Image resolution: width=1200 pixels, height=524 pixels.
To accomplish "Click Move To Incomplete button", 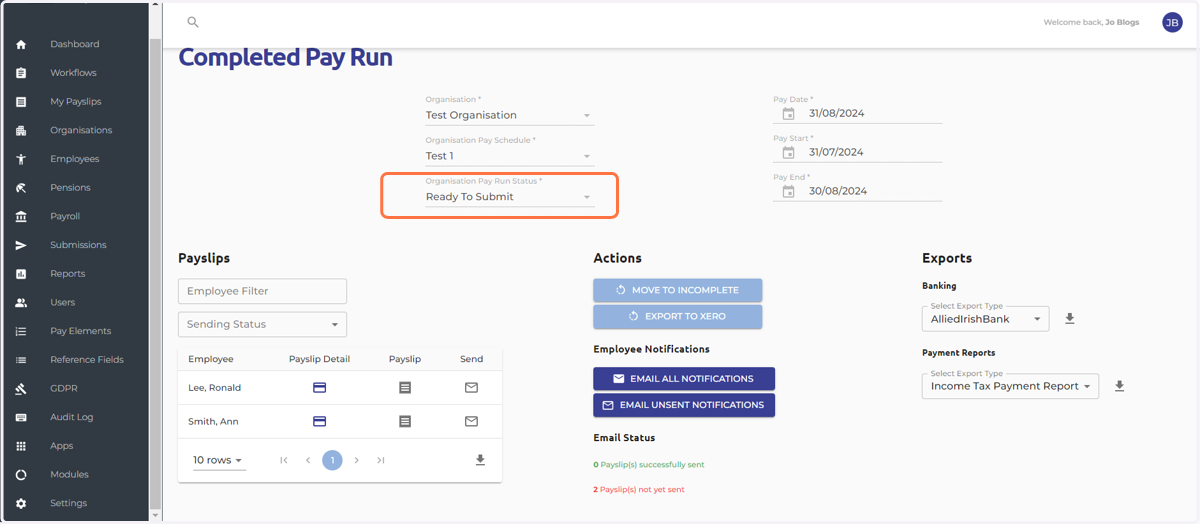I will pyautogui.click(x=677, y=290).
